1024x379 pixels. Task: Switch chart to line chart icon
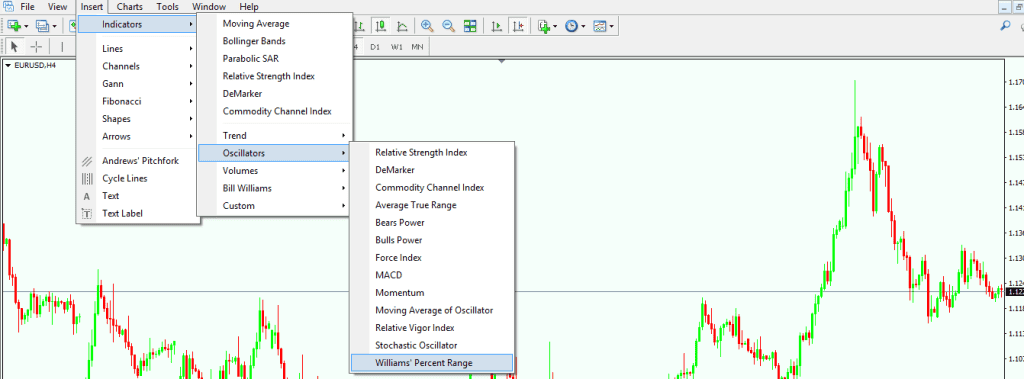403,26
